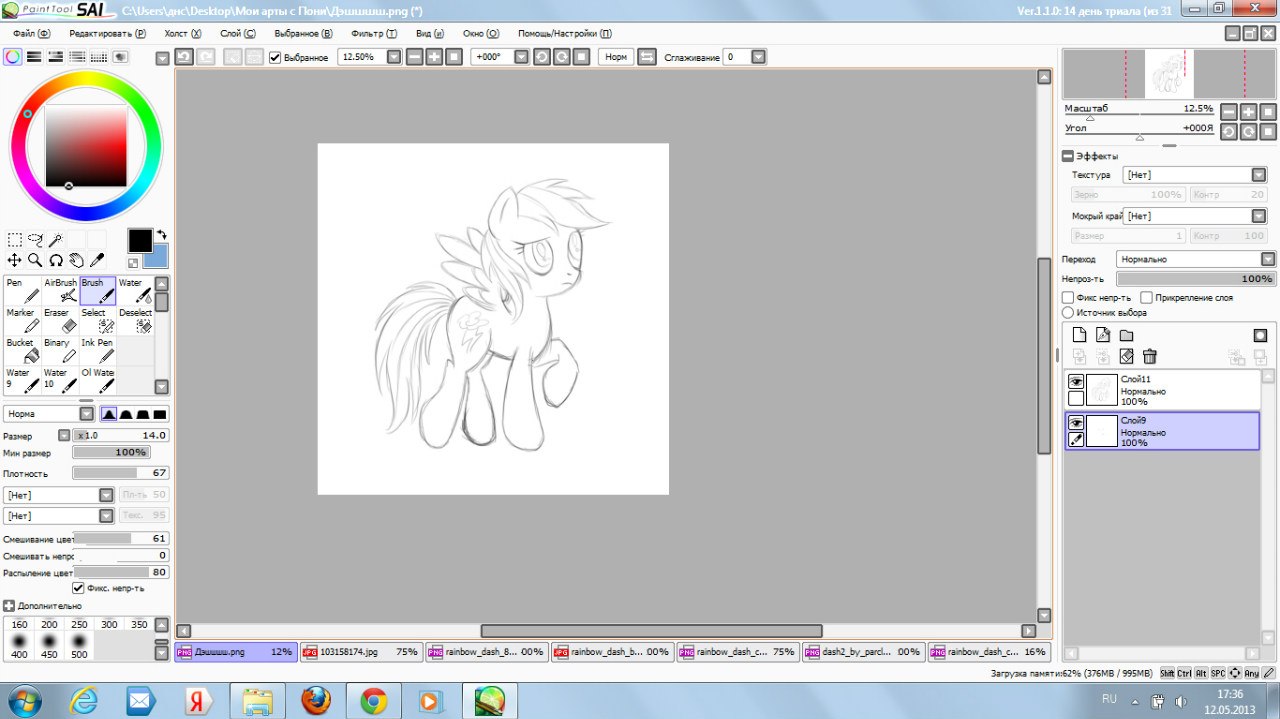The height and width of the screenshot is (719, 1280).
Task: Pick the Bucket fill tool
Action: (24, 350)
